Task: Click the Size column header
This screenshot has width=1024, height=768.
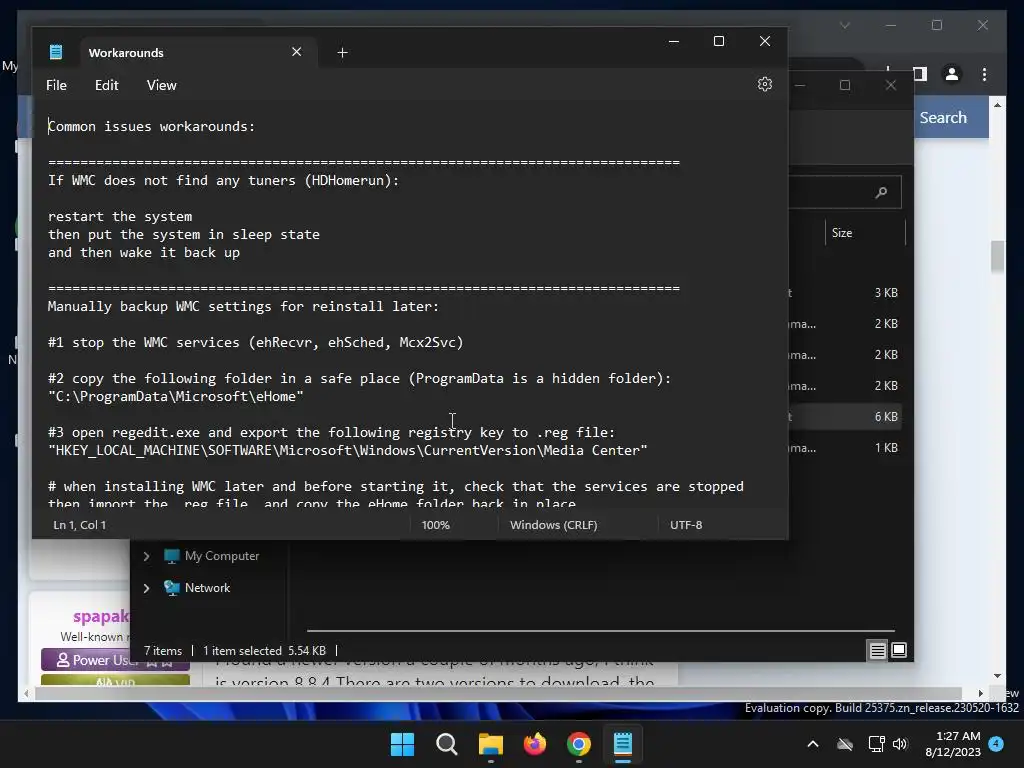Action: (842, 233)
